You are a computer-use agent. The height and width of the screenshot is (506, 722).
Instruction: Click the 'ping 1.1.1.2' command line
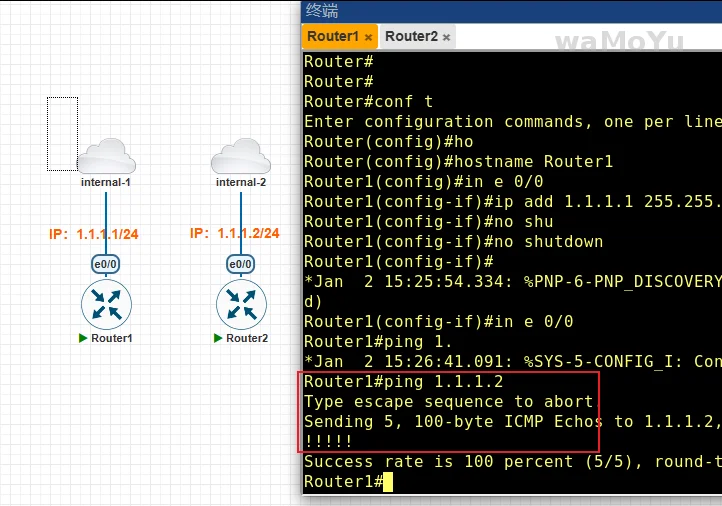pyautogui.click(x=403, y=382)
